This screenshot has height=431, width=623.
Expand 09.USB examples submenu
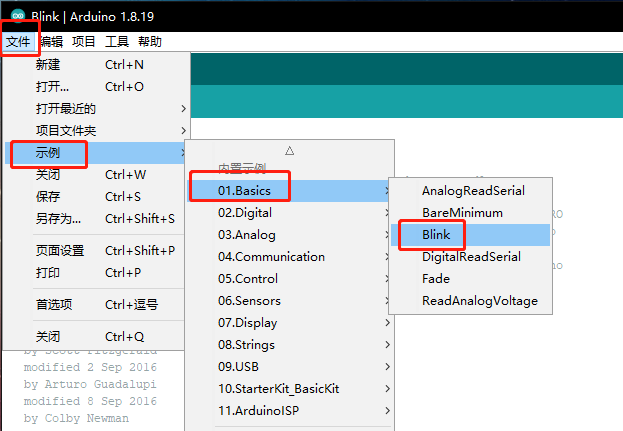(290, 367)
